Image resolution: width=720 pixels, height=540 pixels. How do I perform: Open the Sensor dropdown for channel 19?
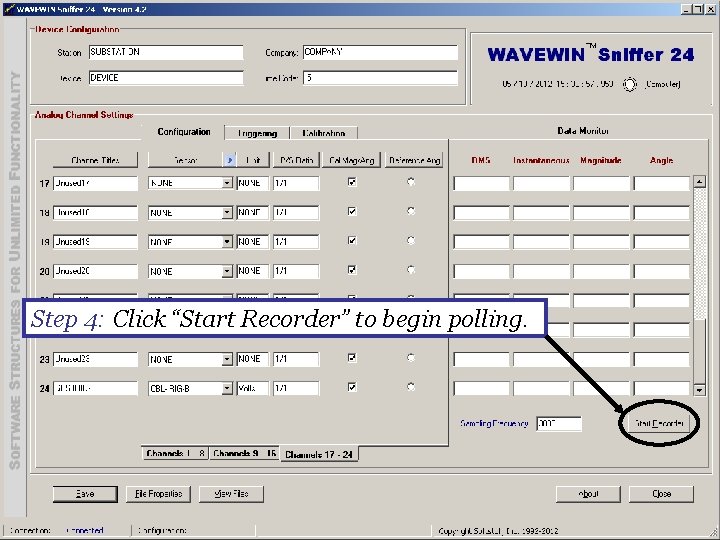(x=227, y=242)
